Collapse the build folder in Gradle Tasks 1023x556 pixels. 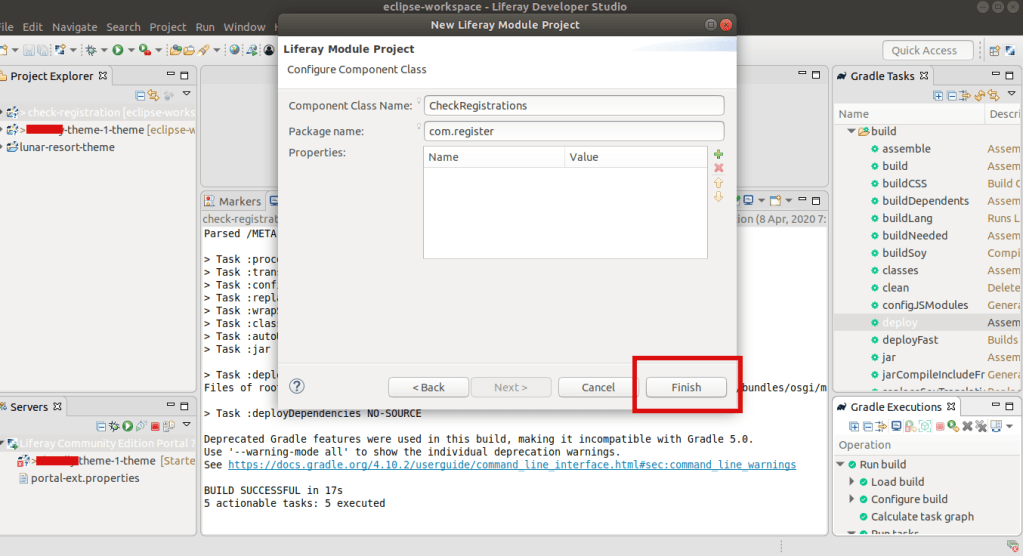[x=851, y=131]
